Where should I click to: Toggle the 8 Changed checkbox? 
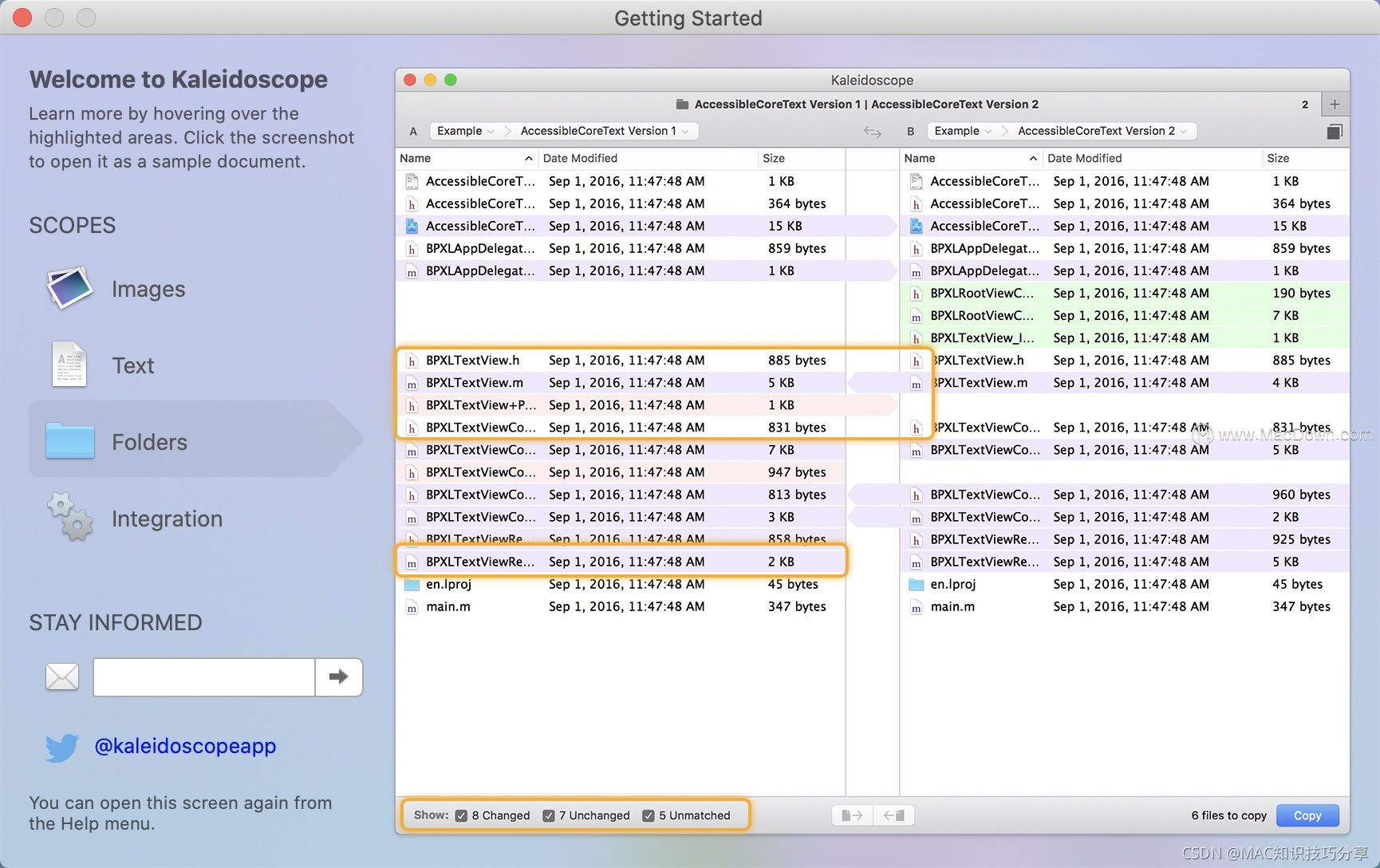461,815
